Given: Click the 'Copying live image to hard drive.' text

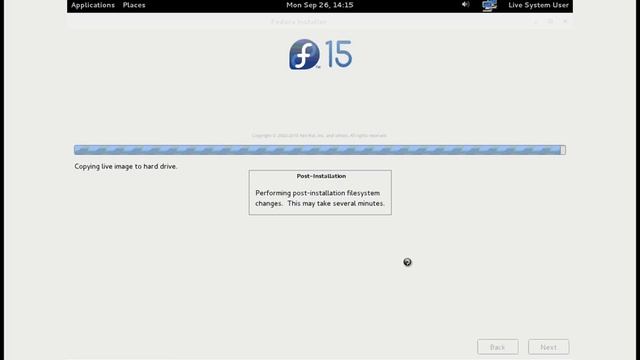Looking at the screenshot, I should coord(126,166).
